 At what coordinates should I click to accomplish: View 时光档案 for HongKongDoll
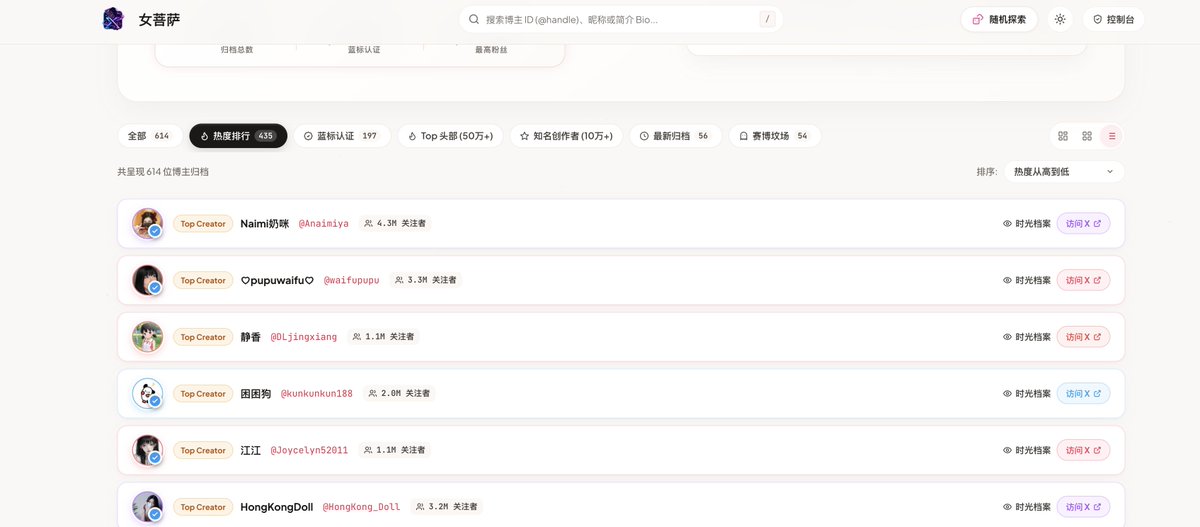(x=1027, y=507)
